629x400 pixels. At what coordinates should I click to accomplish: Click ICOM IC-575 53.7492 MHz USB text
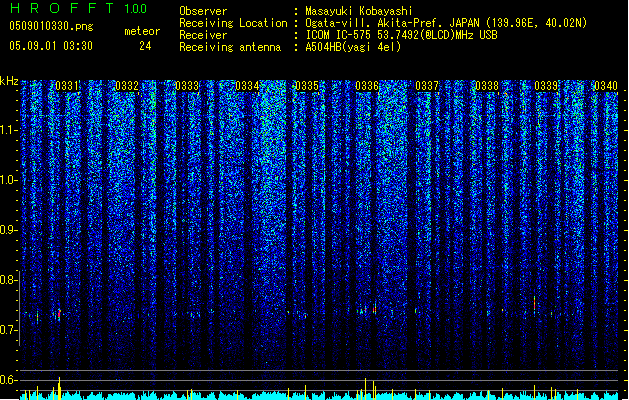coord(401,35)
